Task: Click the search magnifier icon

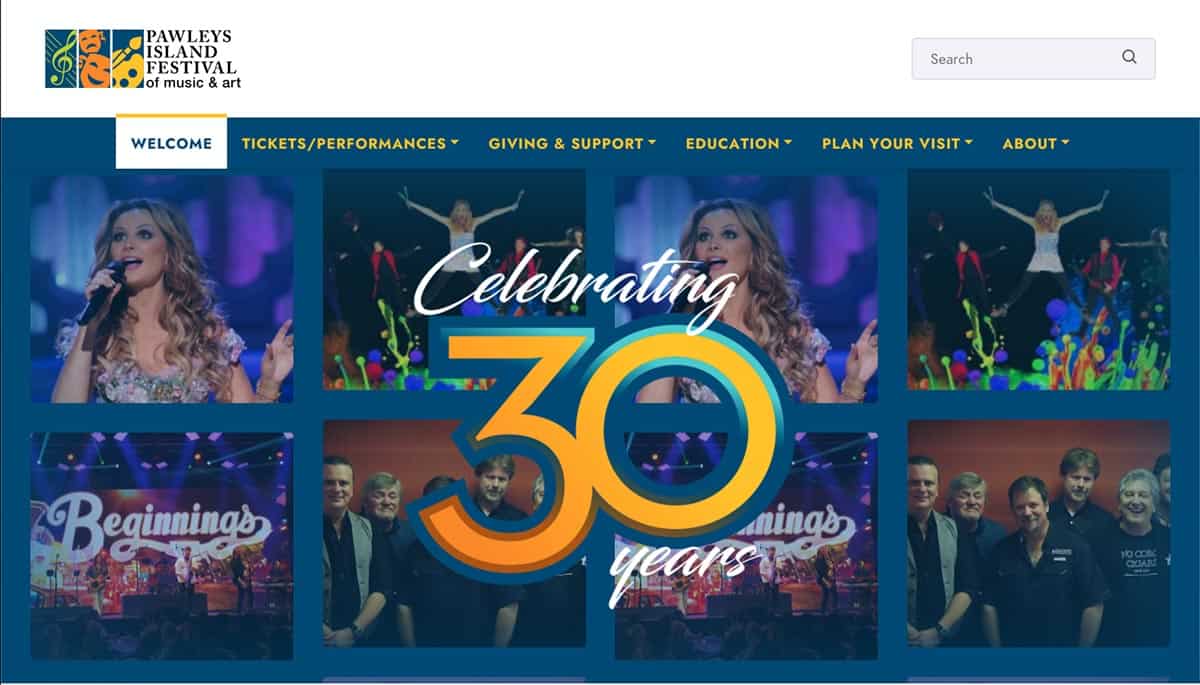Action: coord(1129,57)
